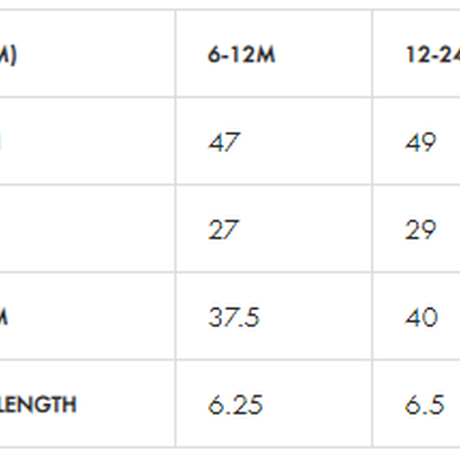460x459 pixels.
Task: Click blank area right of 37.5
Action: tap(315, 317)
